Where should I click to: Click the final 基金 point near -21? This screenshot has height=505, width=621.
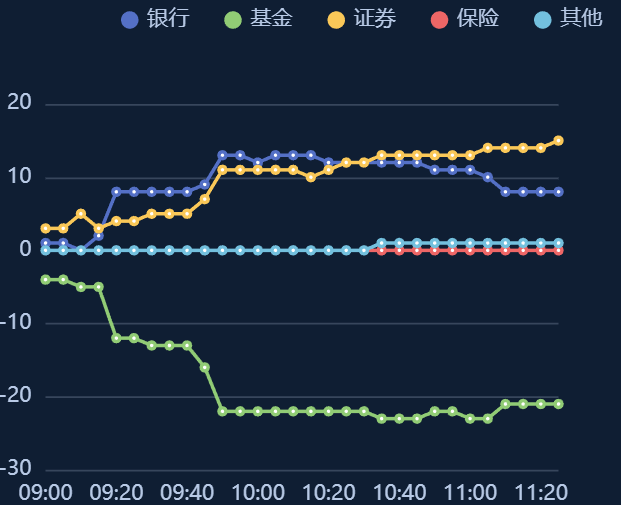[x=558, y=404]
